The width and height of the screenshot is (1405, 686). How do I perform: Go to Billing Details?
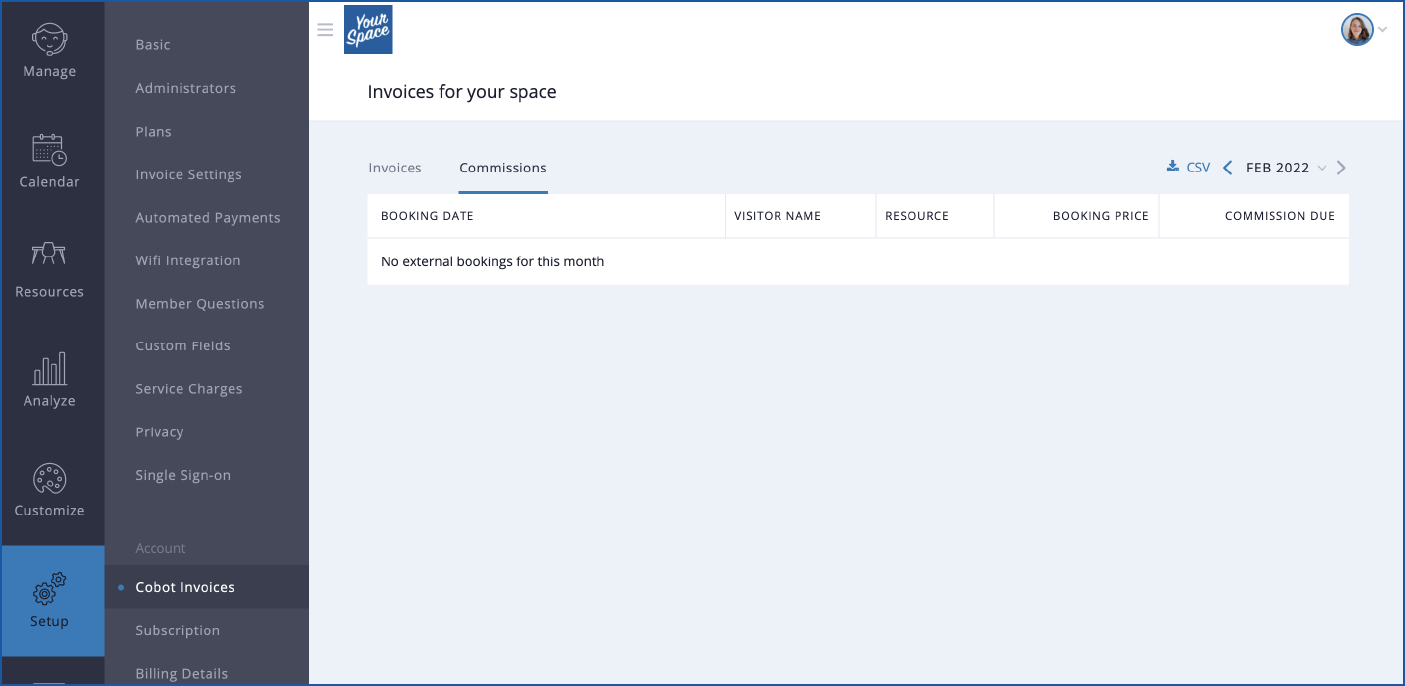[x=181, y=672]
